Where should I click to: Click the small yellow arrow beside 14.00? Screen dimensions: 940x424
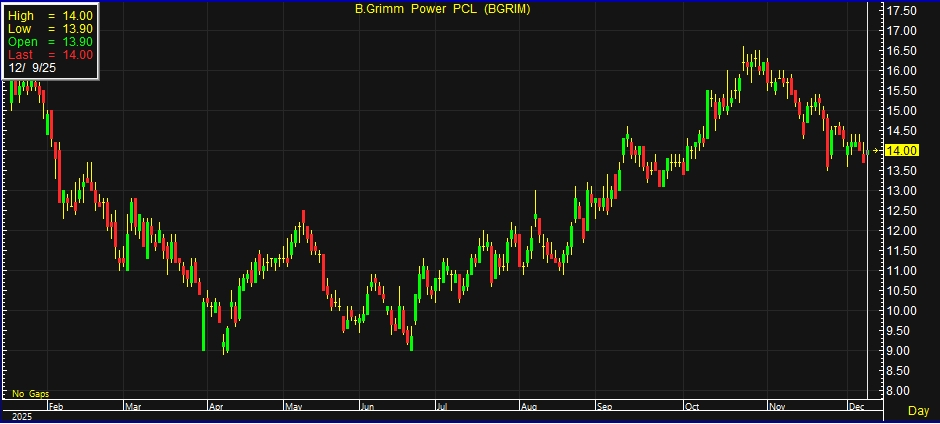[x=876, y=150]
